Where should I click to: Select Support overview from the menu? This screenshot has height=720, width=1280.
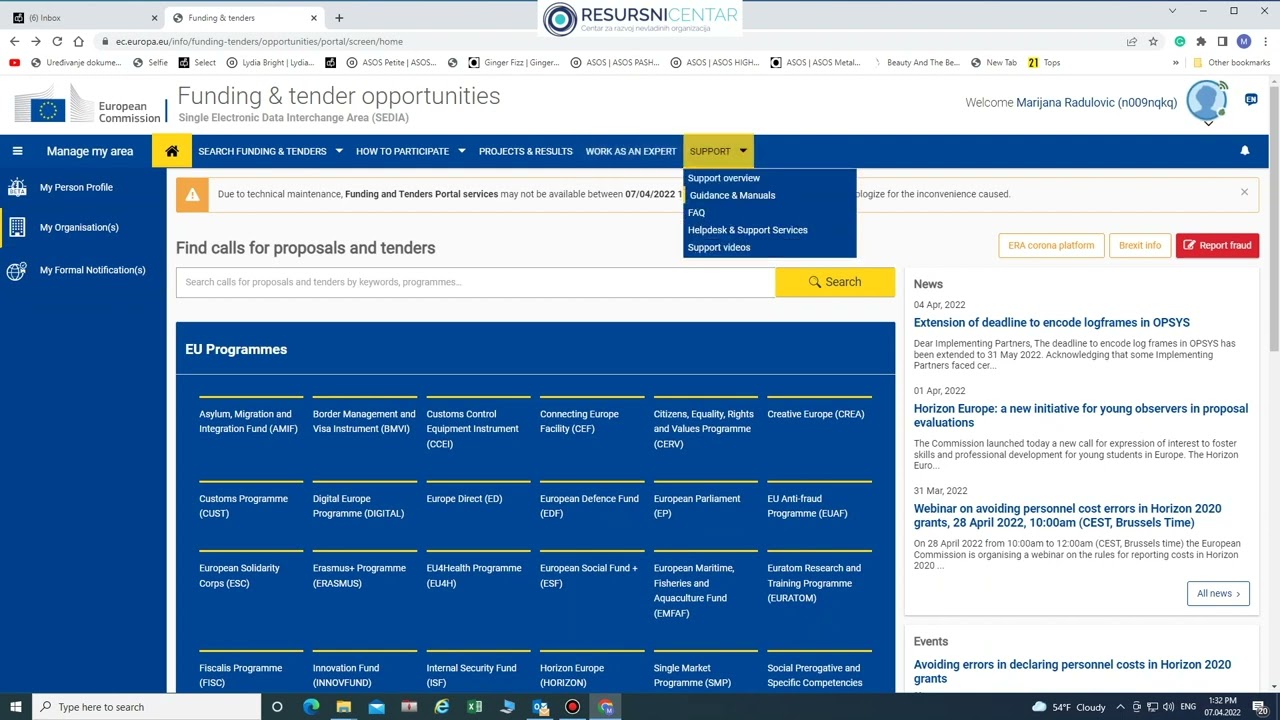tap(724, 178)
